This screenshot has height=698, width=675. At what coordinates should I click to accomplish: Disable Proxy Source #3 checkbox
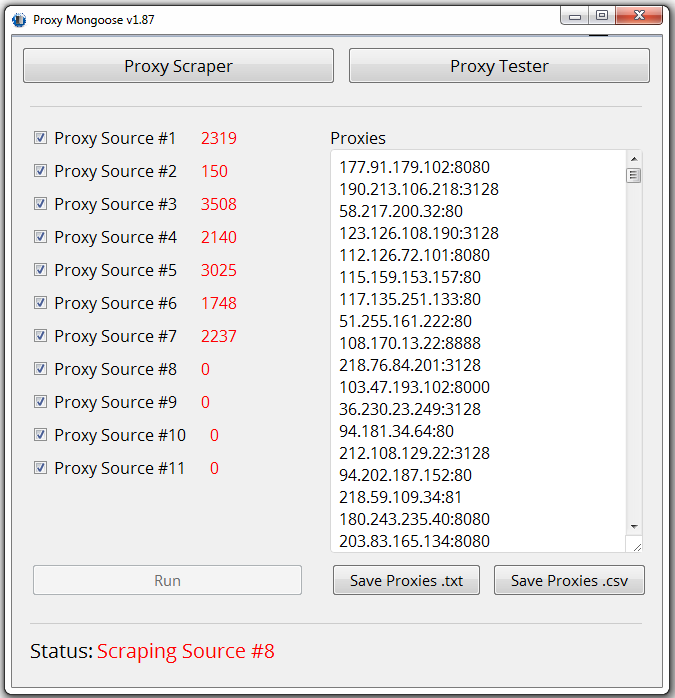coord(41,204)
